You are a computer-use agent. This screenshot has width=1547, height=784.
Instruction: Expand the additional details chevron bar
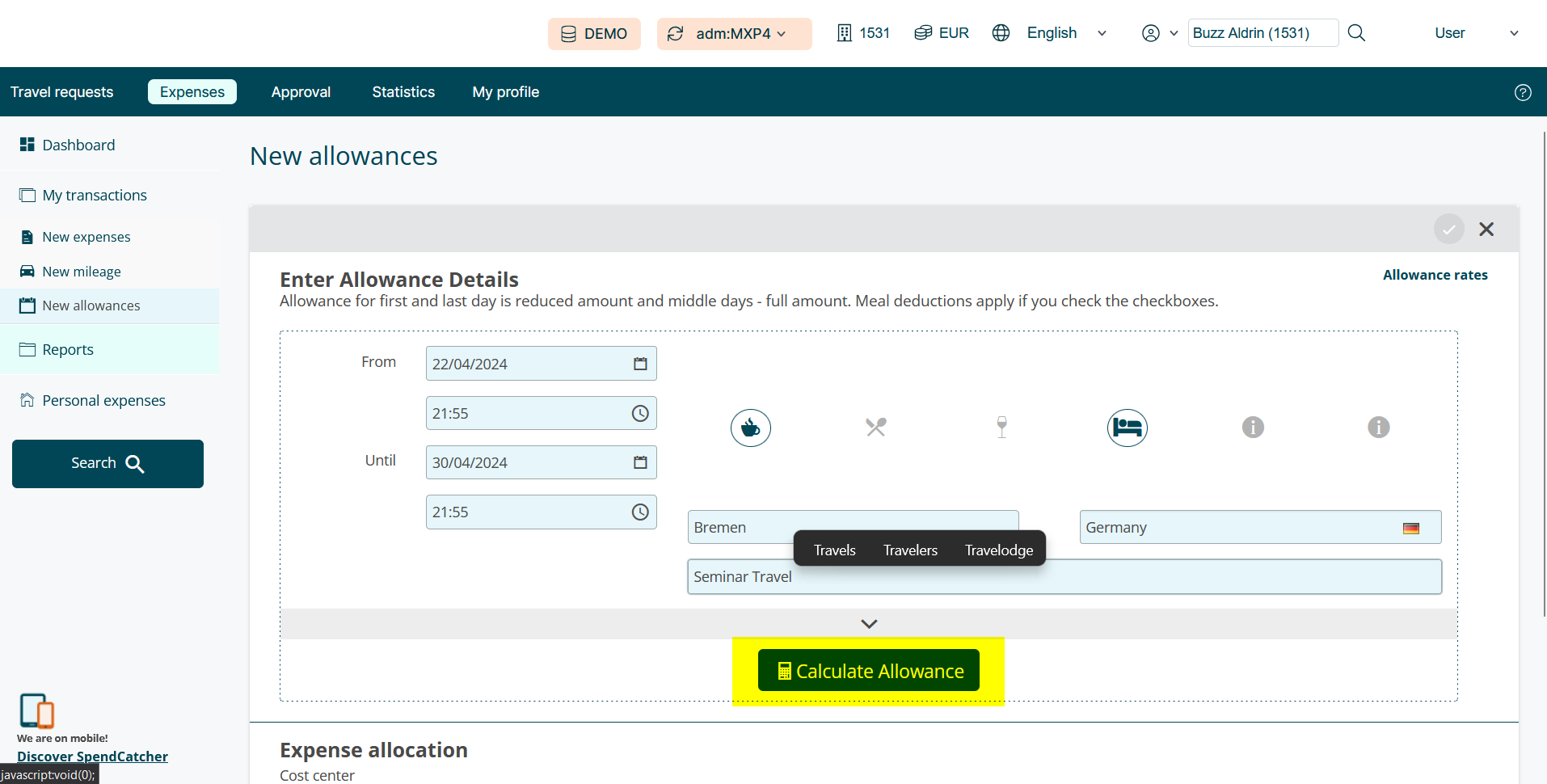coord(869,624)
